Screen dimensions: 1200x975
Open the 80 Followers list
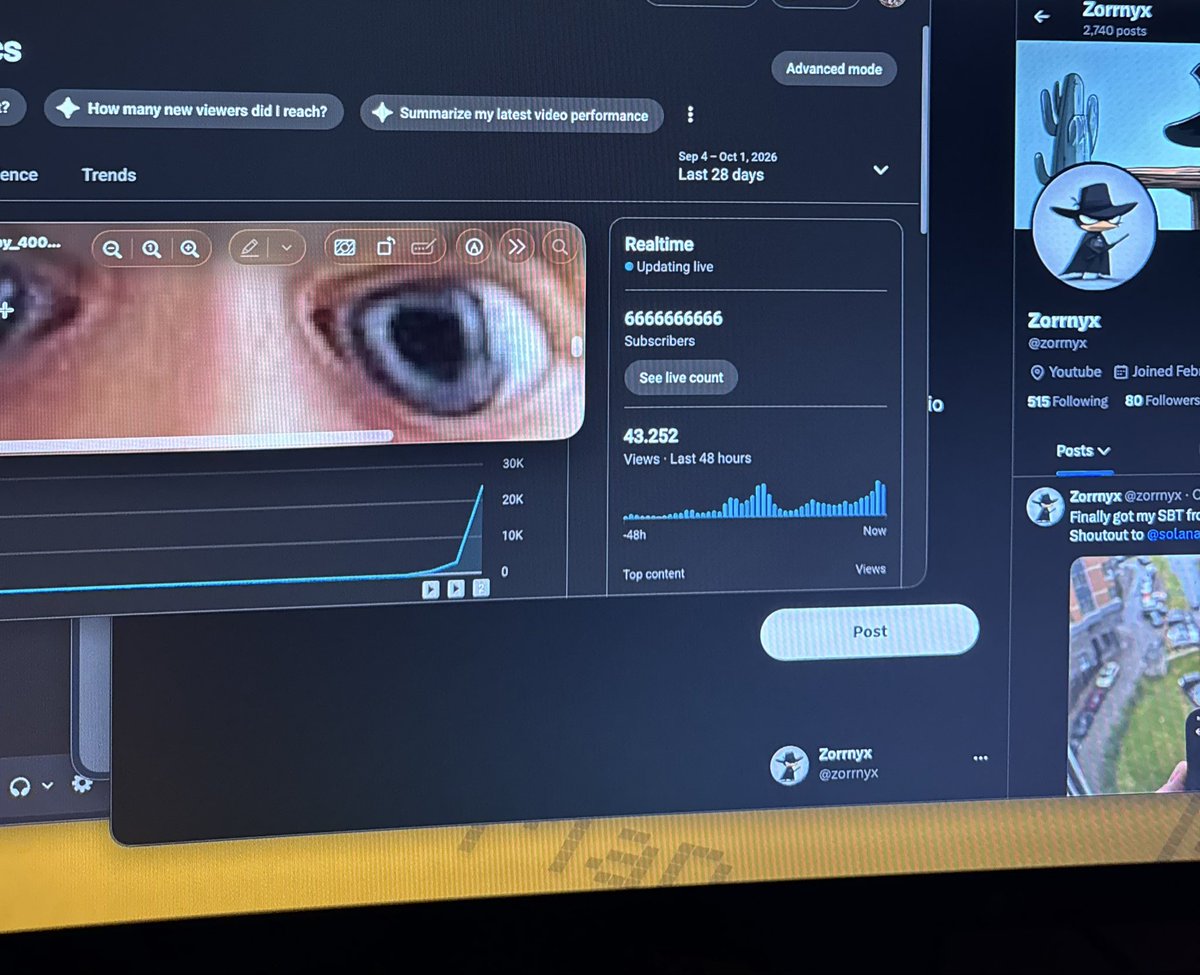1161,400
